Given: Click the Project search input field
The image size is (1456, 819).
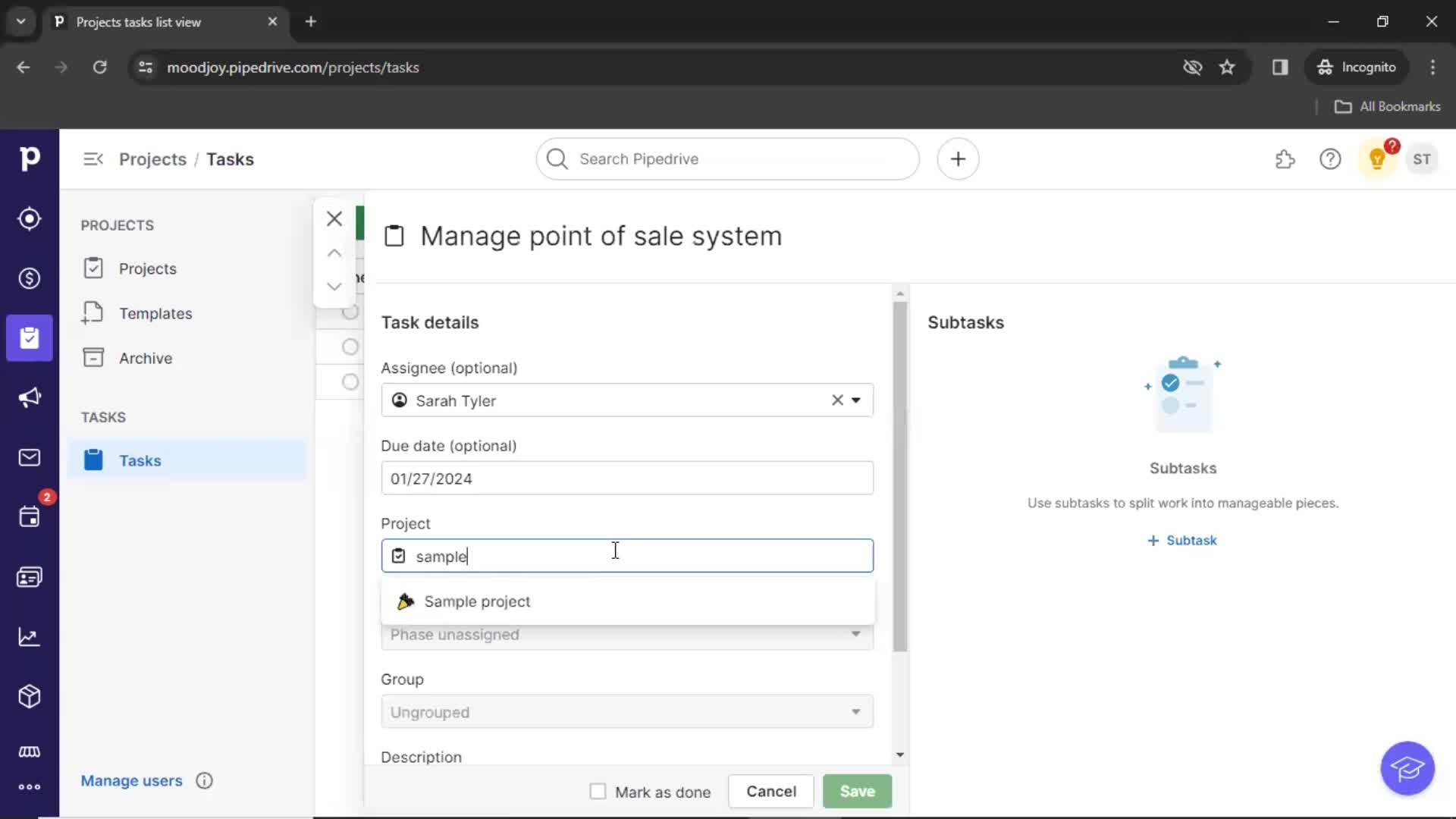Looking at the screenshot, I should click(627, 556).
